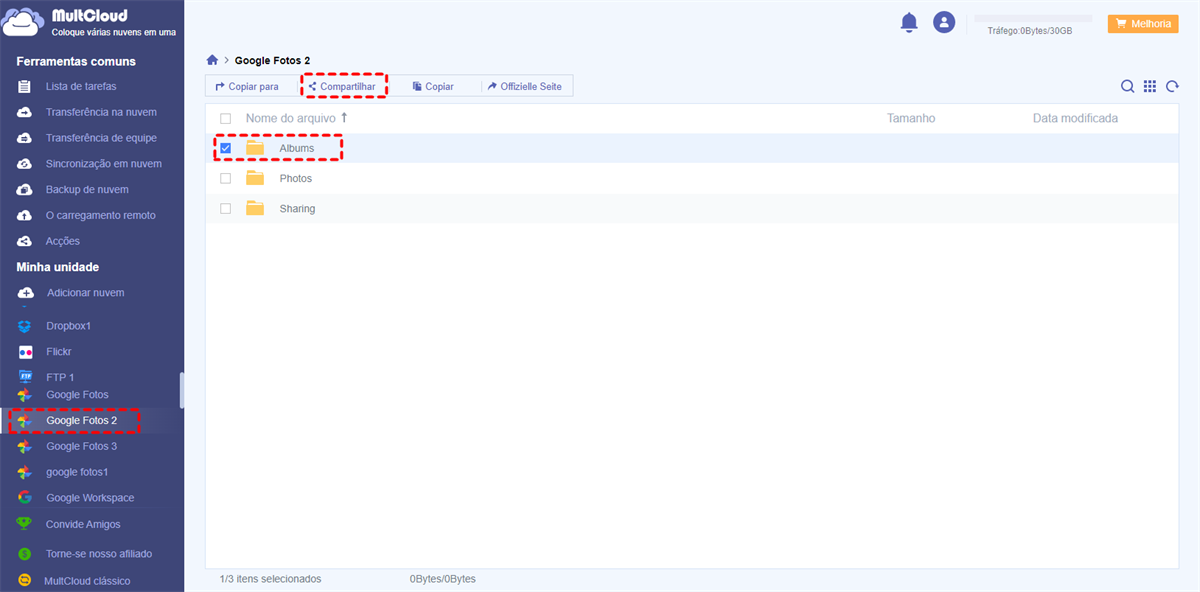Click the 0Bytes/0Bytes status text
Screen dimensions: 1200x592
coord(443,579)
